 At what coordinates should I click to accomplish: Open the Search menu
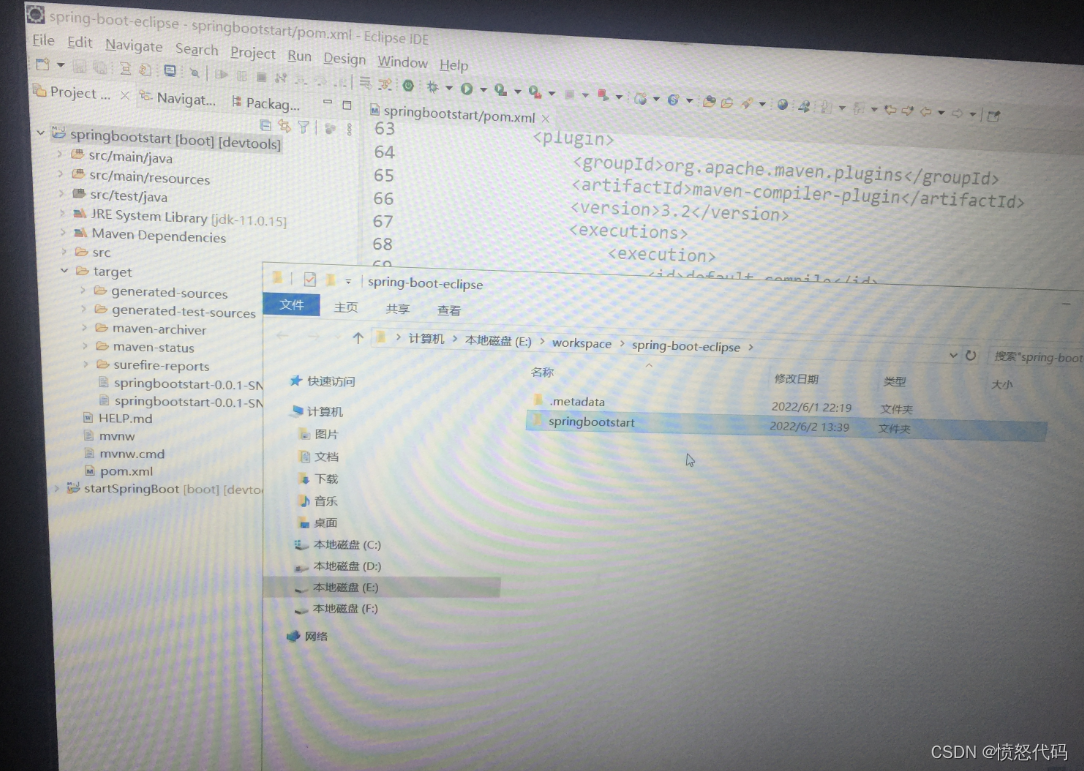(x=196, y=49)
